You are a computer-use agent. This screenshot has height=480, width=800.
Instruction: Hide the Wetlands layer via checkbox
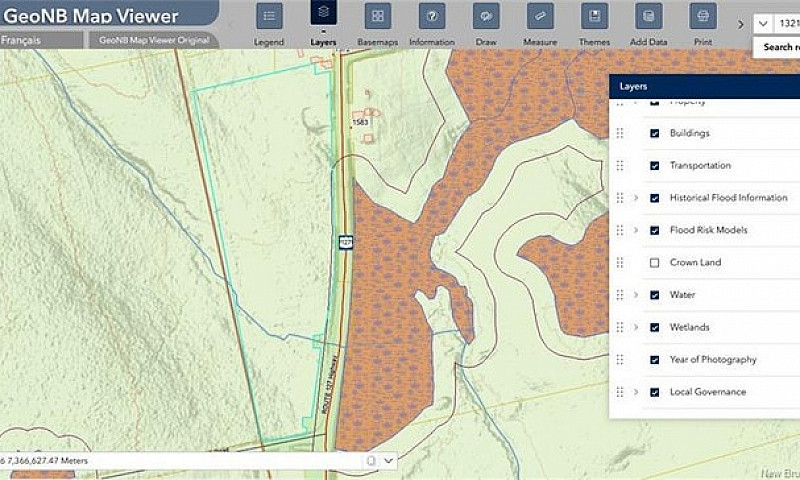655,327
